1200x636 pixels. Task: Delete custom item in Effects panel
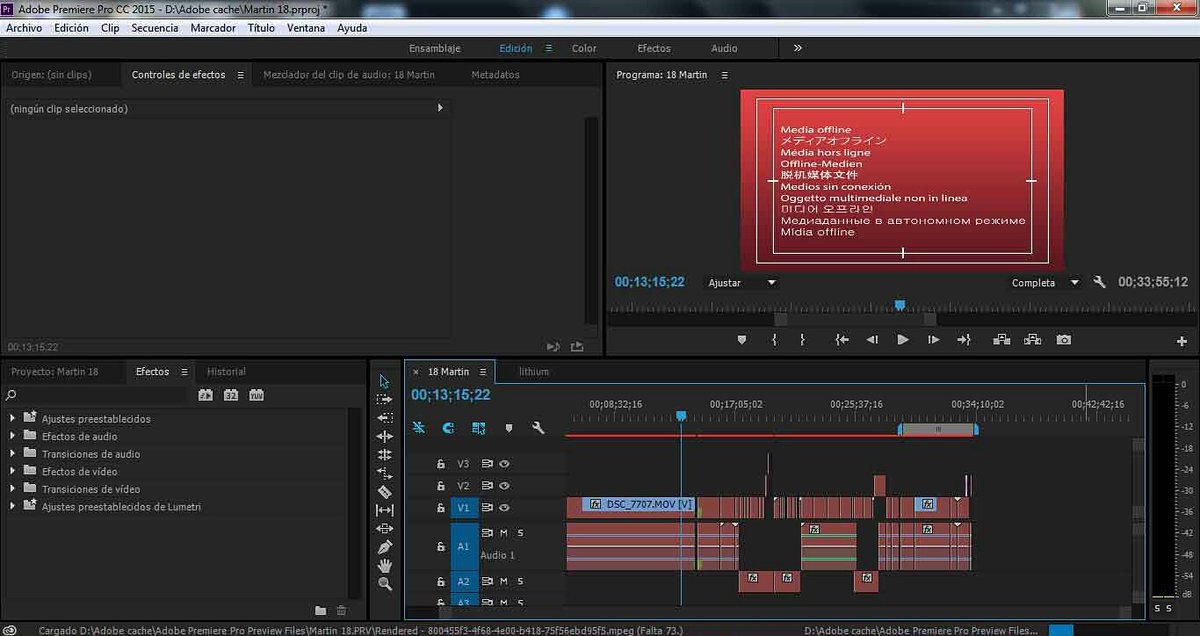click(x=341, y=611)
